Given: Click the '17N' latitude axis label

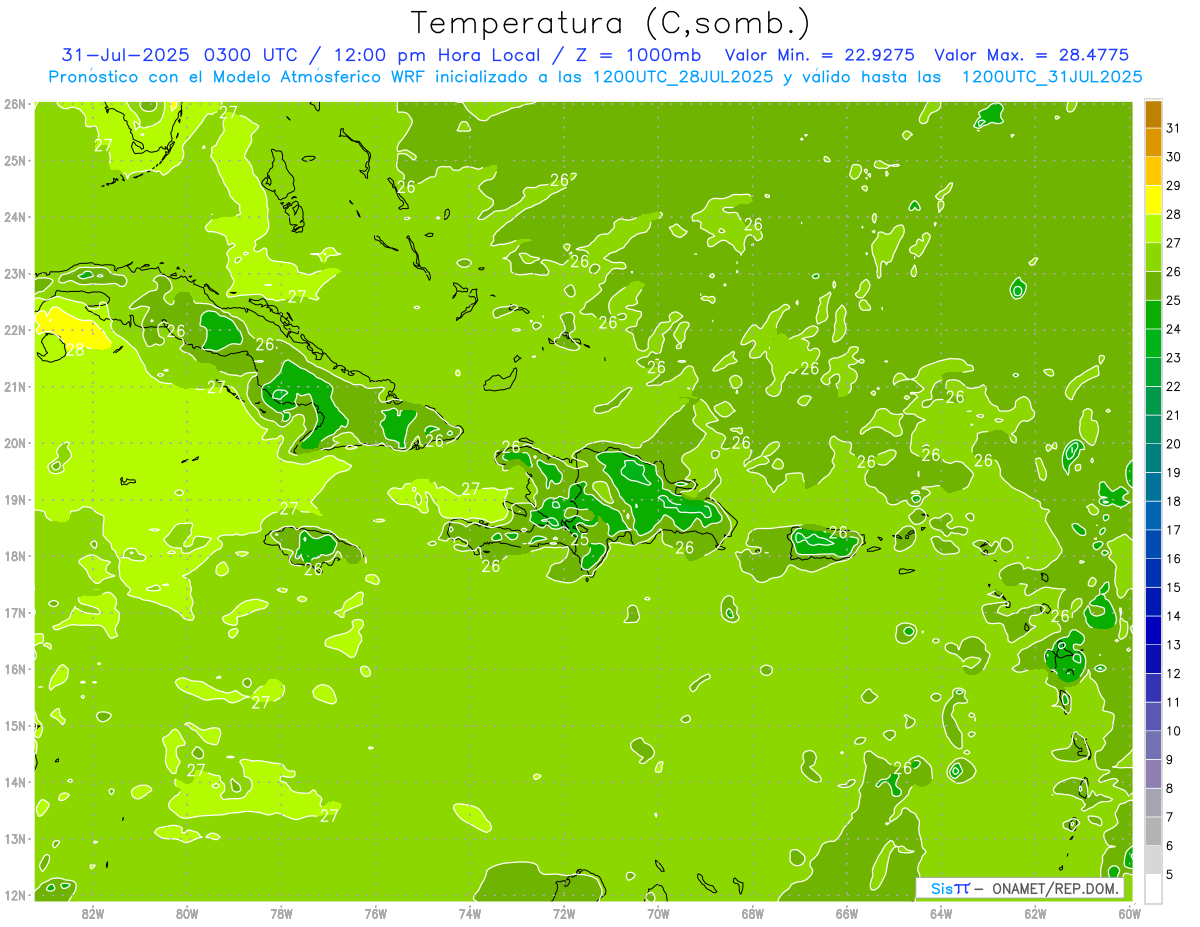Looking at the screenshot, I should tap(15, 612).
